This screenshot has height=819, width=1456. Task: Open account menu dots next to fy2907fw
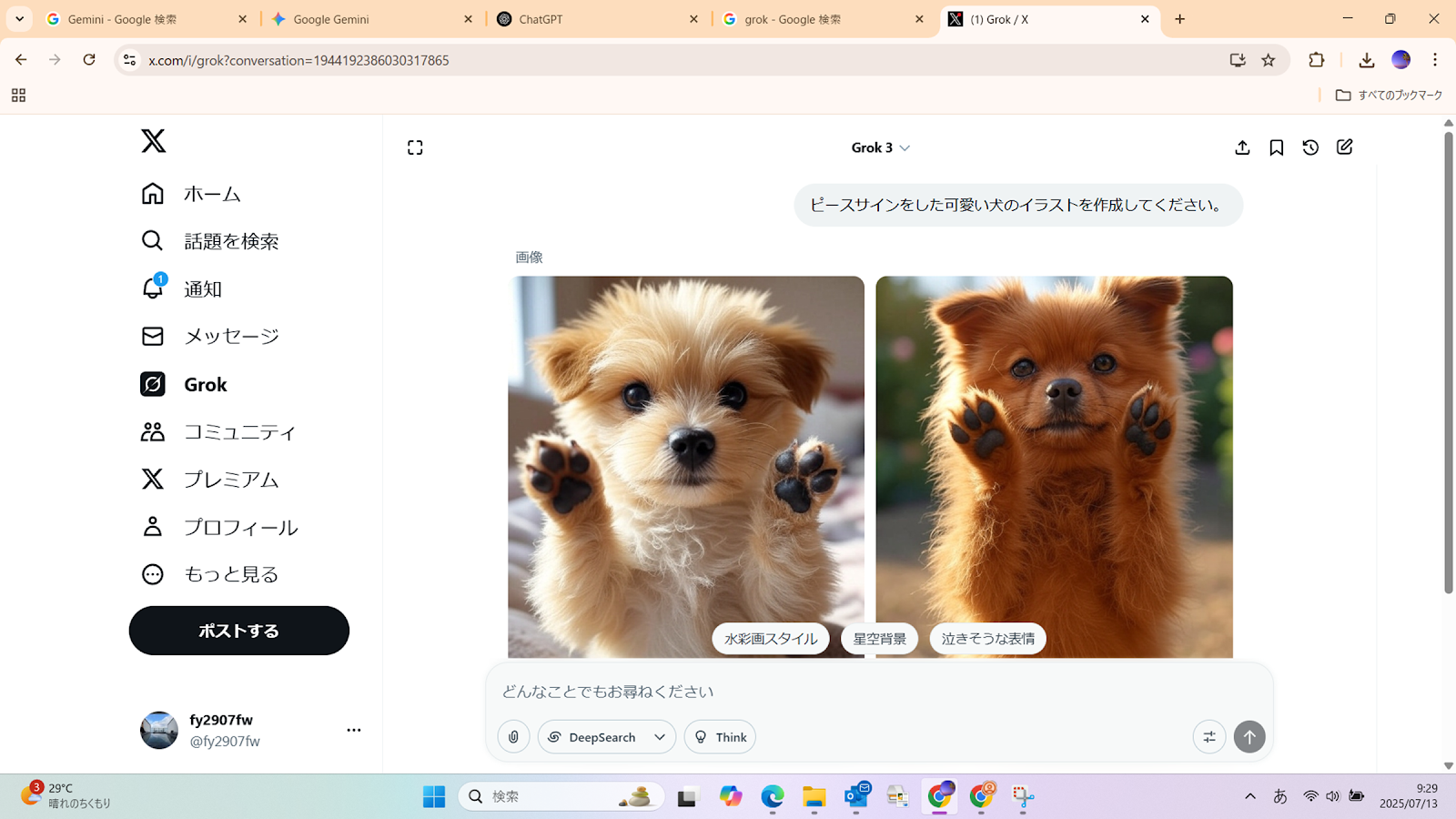[354, 730]
